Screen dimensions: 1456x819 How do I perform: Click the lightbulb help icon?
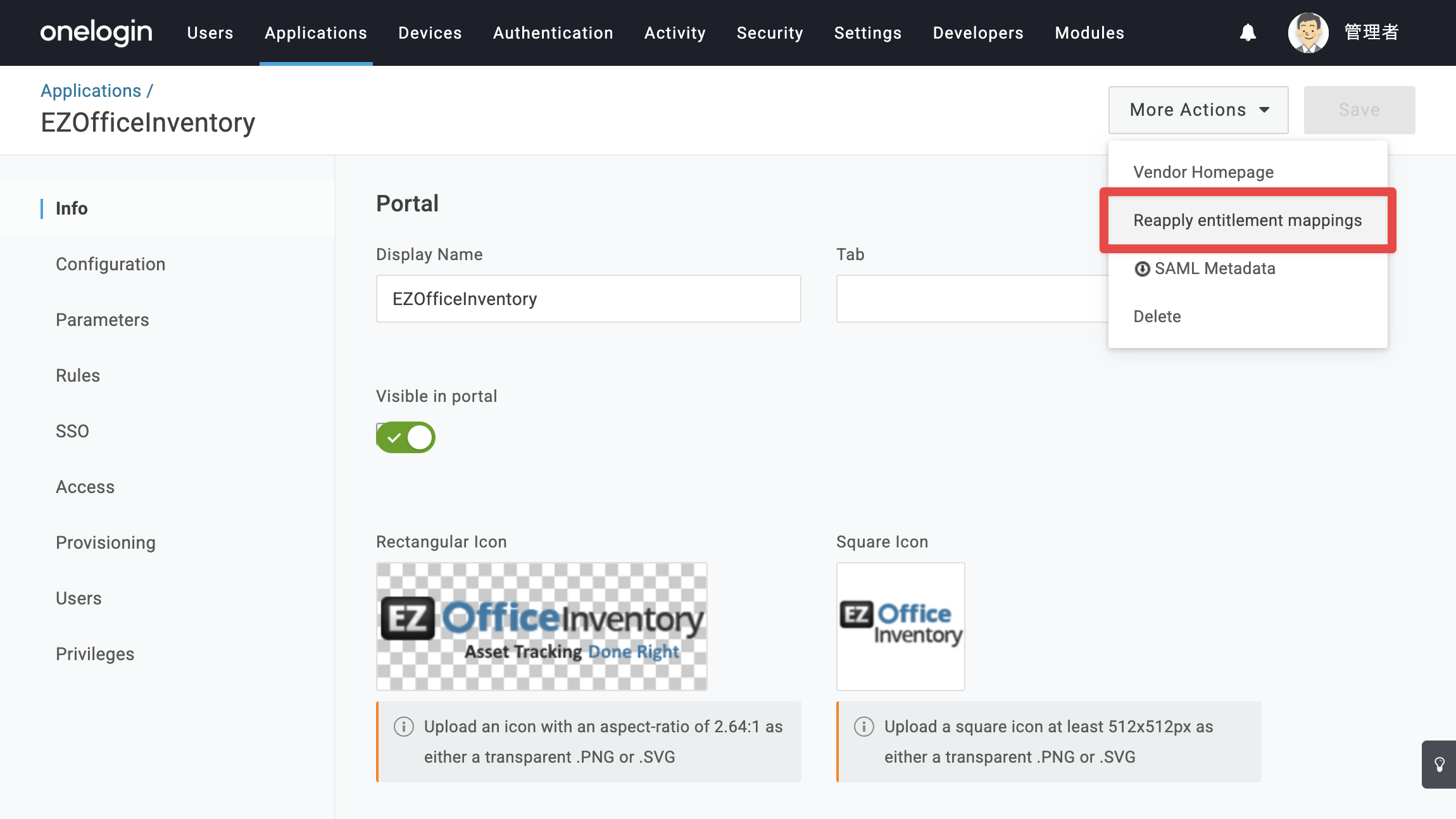(x=1439, y=765)
